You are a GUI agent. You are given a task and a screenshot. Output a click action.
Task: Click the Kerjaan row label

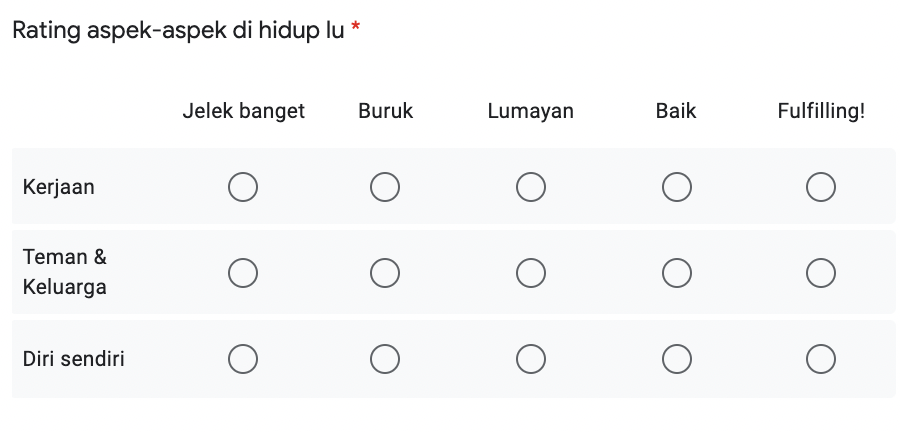59,187
